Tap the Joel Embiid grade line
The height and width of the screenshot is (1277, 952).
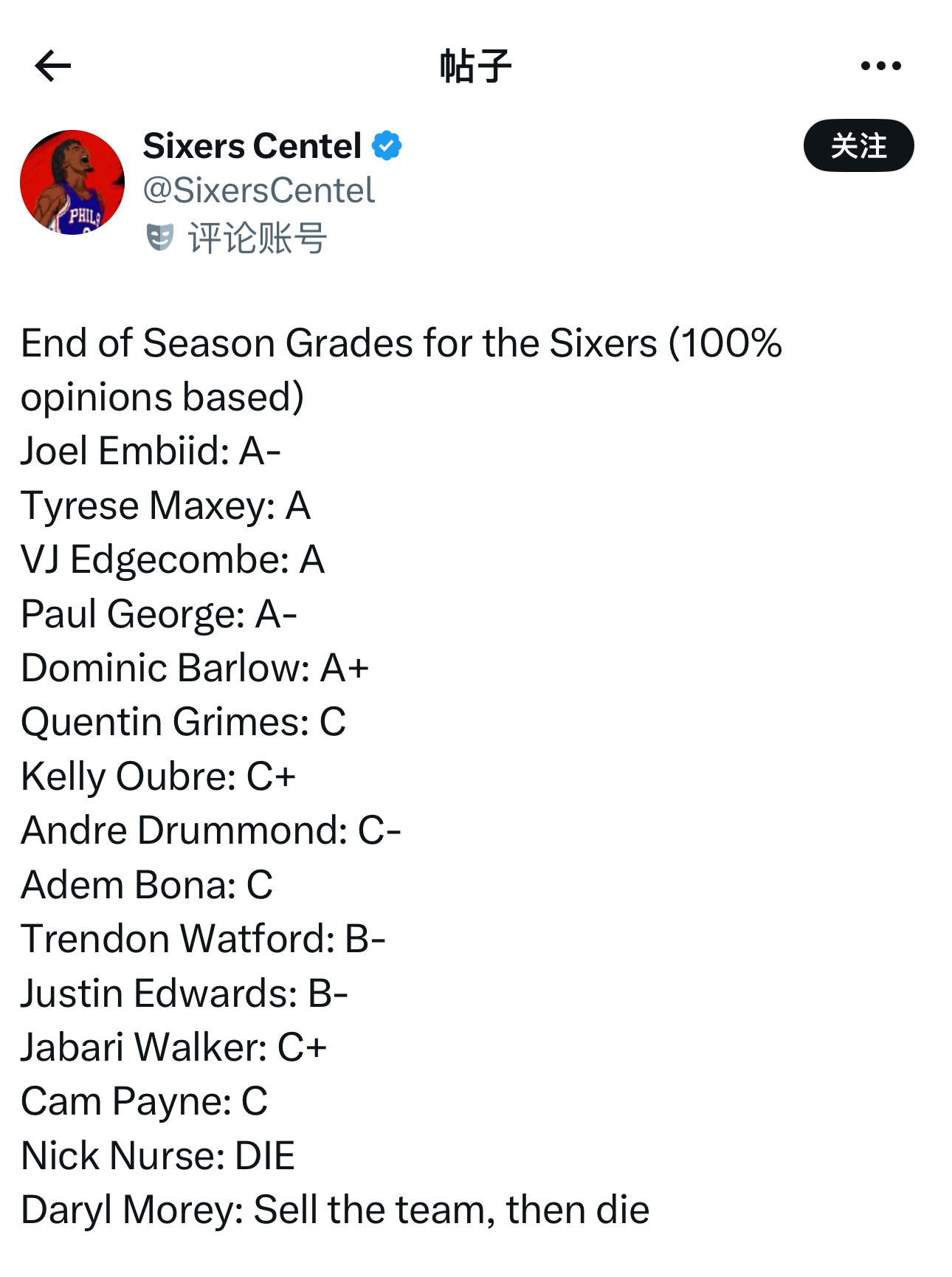coord(151,451)
